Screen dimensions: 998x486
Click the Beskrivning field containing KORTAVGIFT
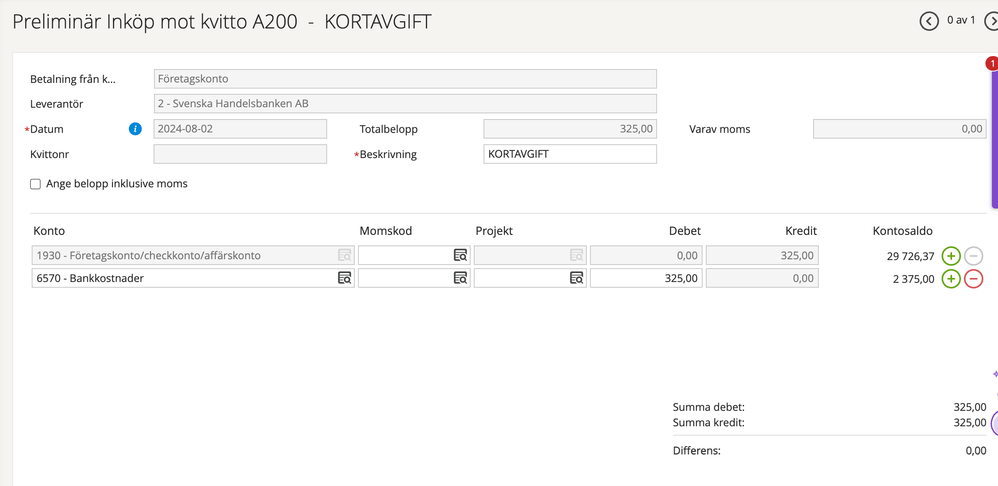point(569,154)
